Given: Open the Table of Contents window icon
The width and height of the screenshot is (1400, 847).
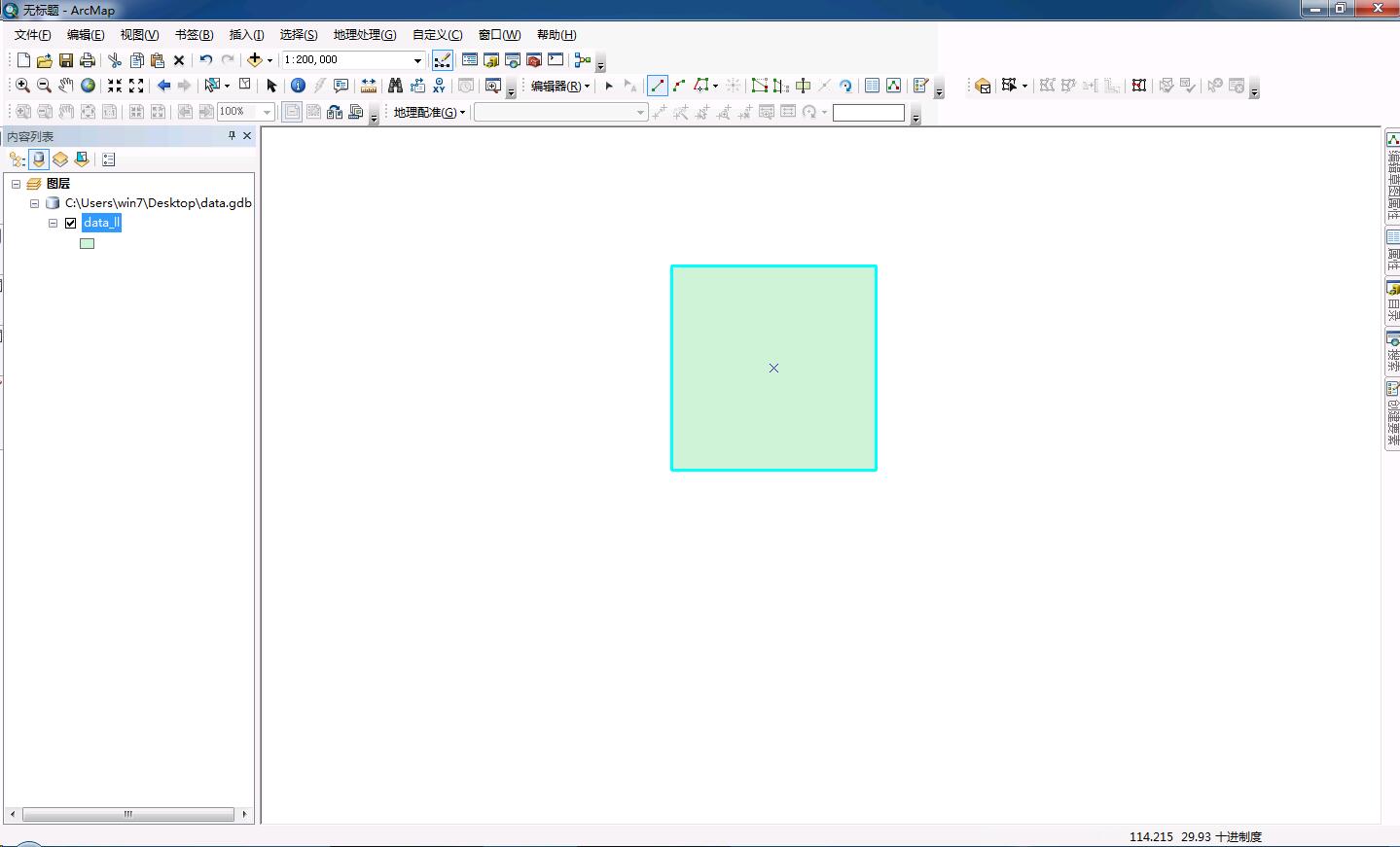Looking at the screenshot, I should pyautogui.click(x=470, y=60).
